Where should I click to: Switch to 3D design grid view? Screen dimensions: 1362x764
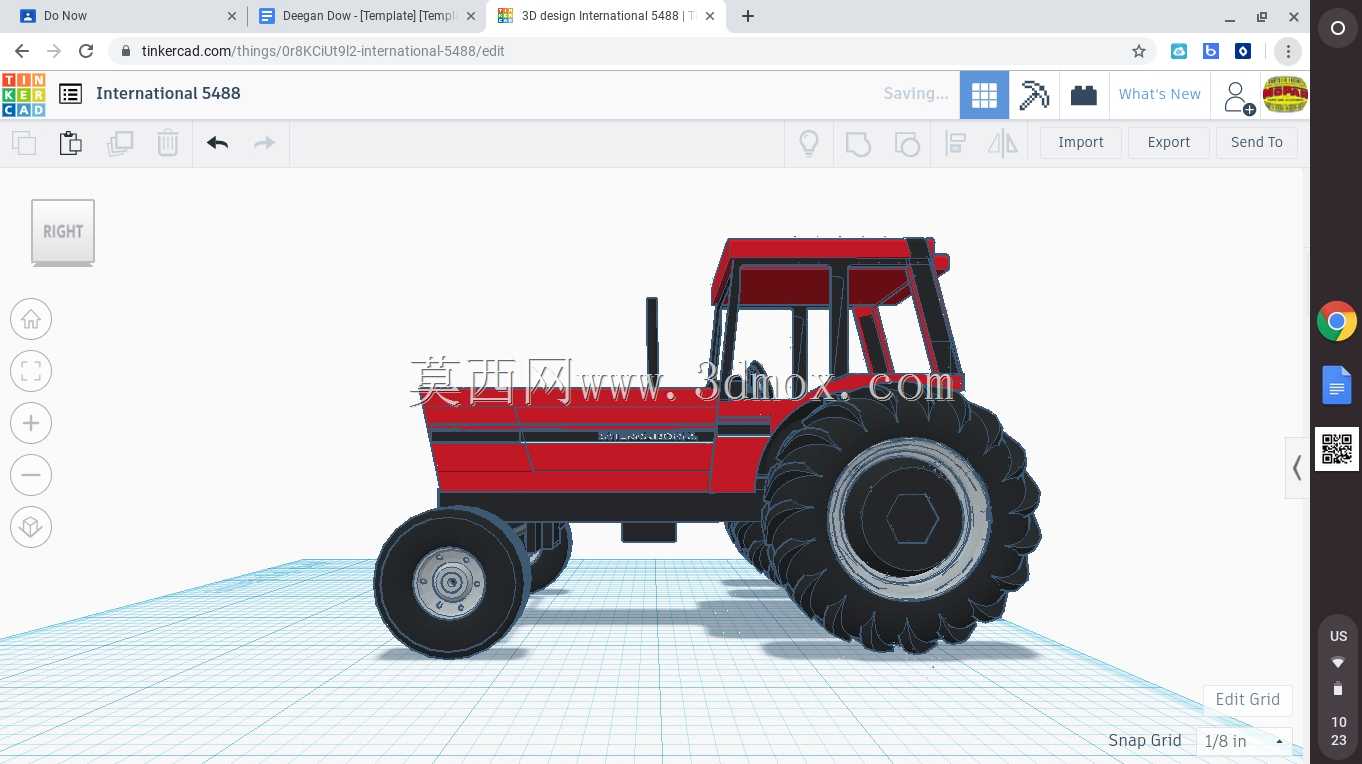tap(984, 95)
